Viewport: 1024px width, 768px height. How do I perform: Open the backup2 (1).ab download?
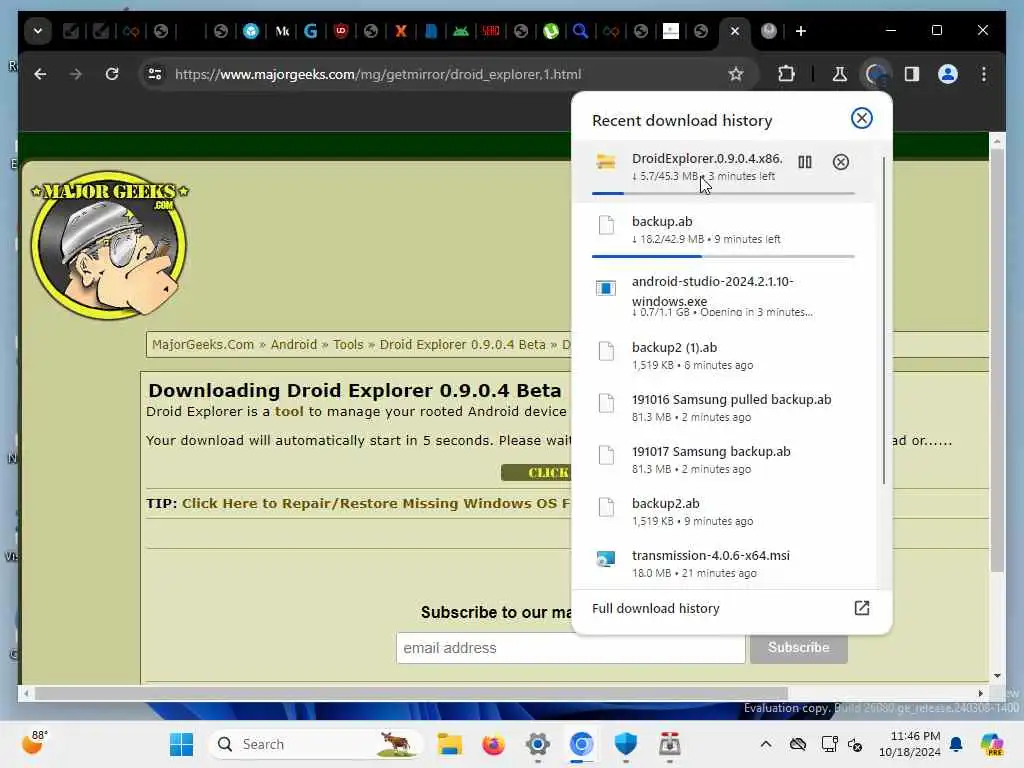click(x=723, y=355)
